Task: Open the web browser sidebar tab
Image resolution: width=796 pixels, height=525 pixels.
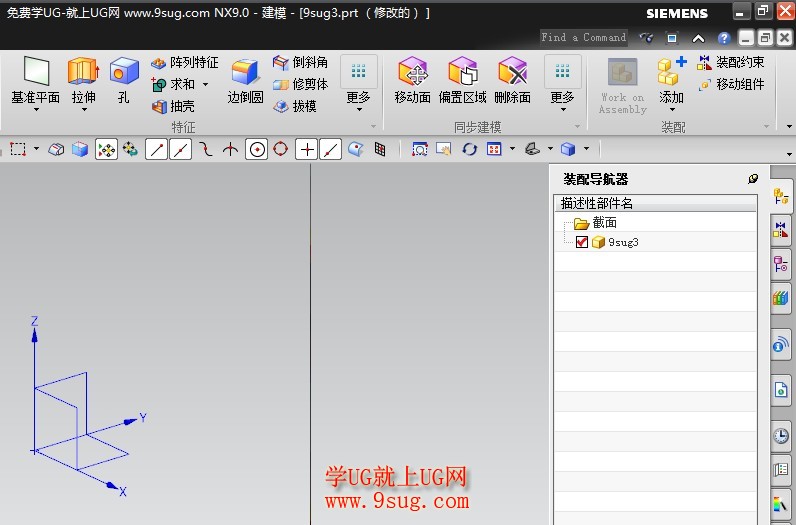Action: click(781, 390)
